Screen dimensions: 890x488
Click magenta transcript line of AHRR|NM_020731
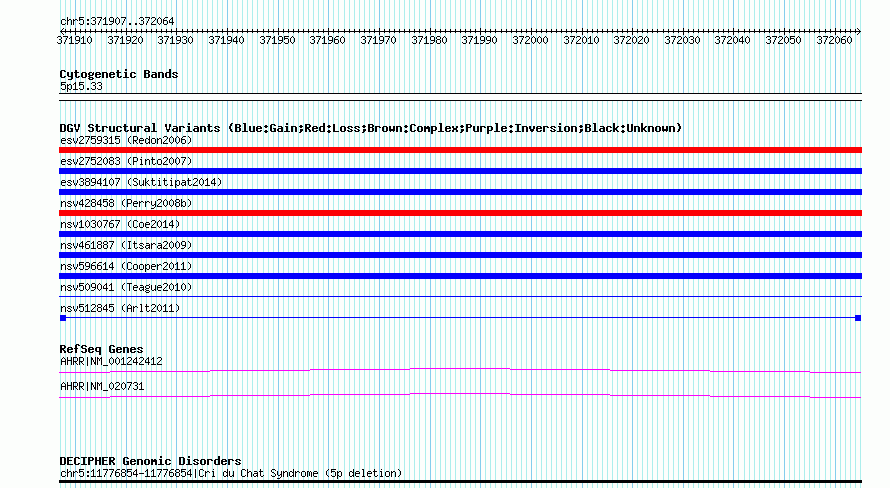460,396
